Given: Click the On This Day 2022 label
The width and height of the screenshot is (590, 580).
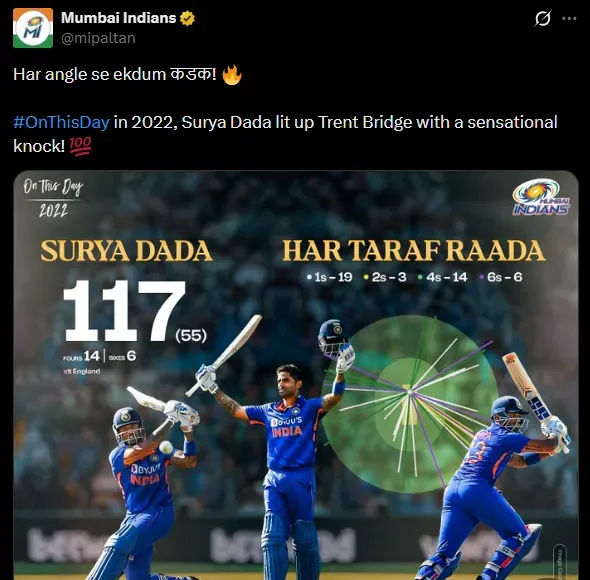Looking at the screenshot, I should point(53,198).
